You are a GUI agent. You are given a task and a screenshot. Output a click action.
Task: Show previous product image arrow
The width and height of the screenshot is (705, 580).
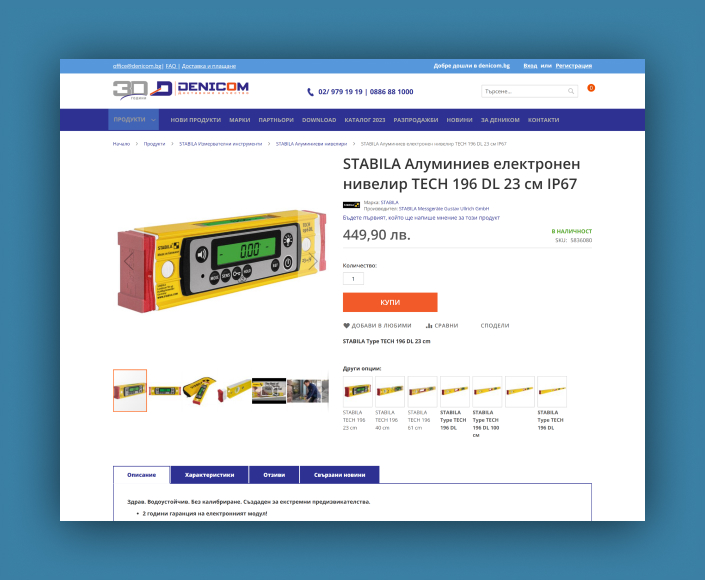click(x=129, y=261)
